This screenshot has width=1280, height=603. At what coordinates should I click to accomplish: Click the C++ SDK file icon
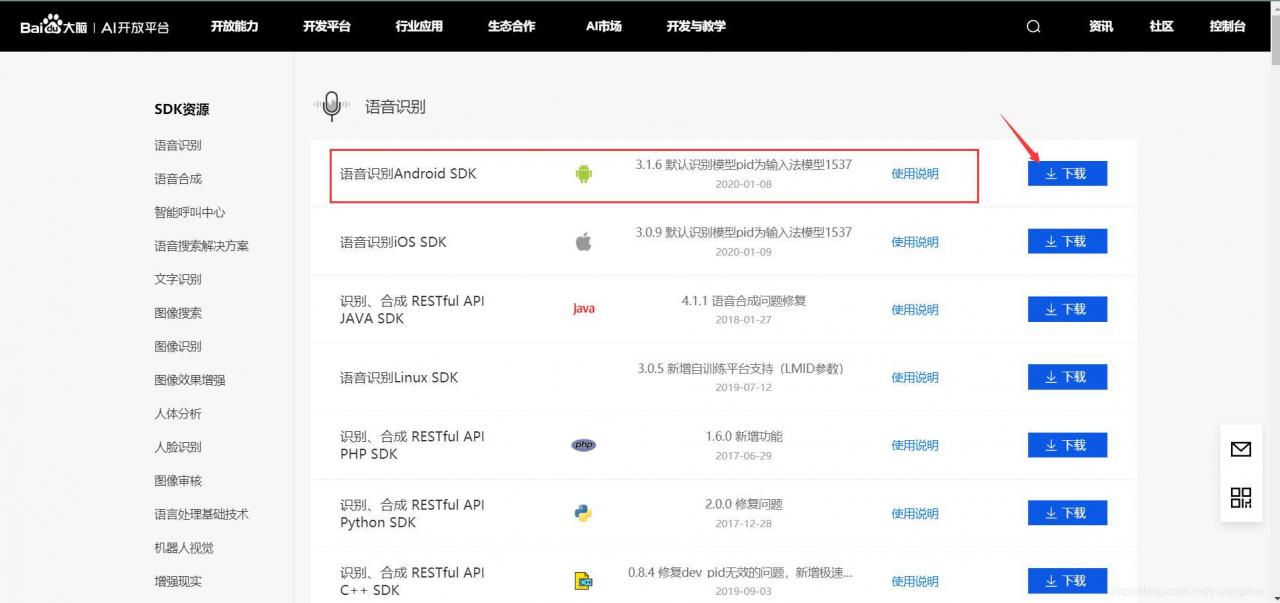click(x=584, y=581)
